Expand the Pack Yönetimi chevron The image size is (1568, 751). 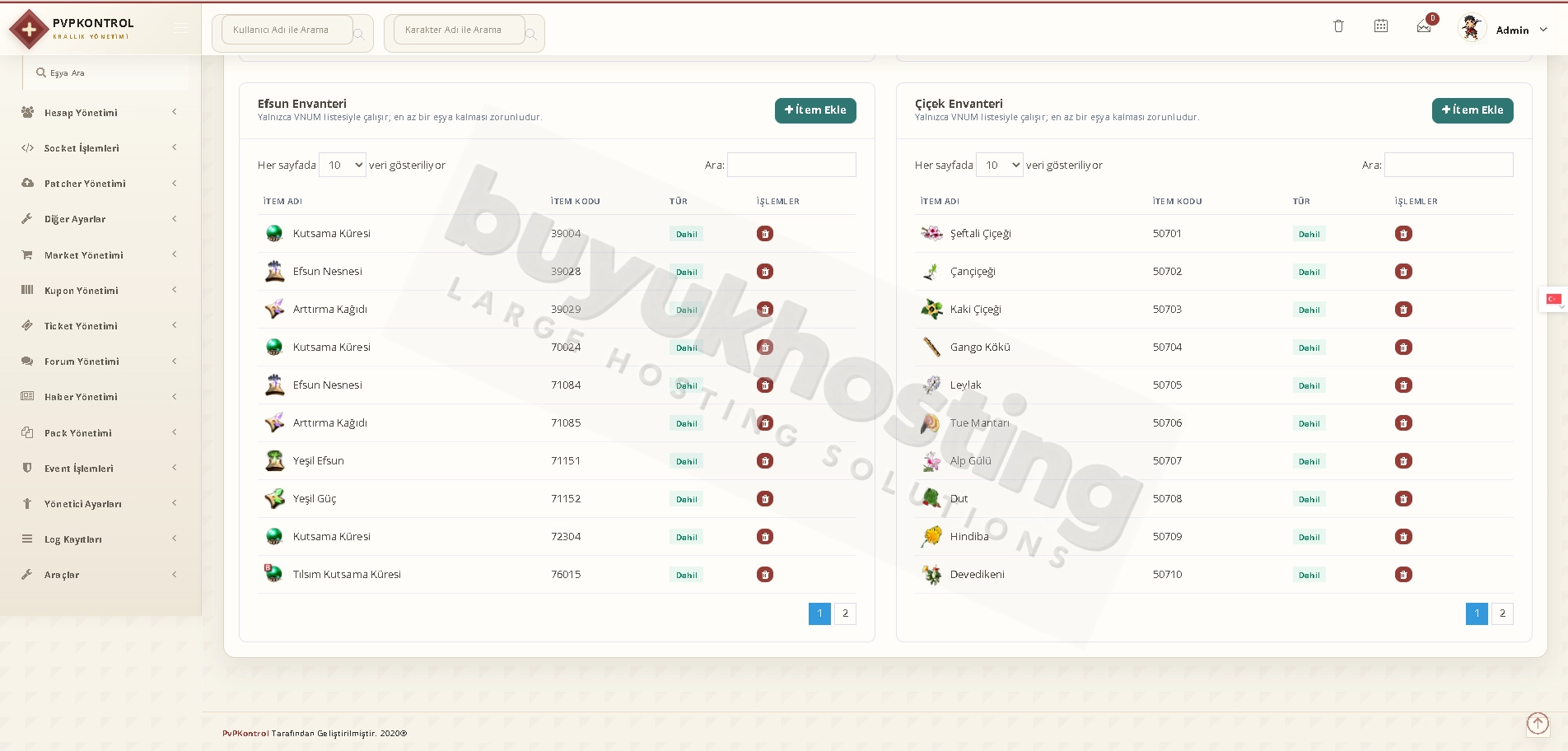pyautogui.click(x=175, y=432)
